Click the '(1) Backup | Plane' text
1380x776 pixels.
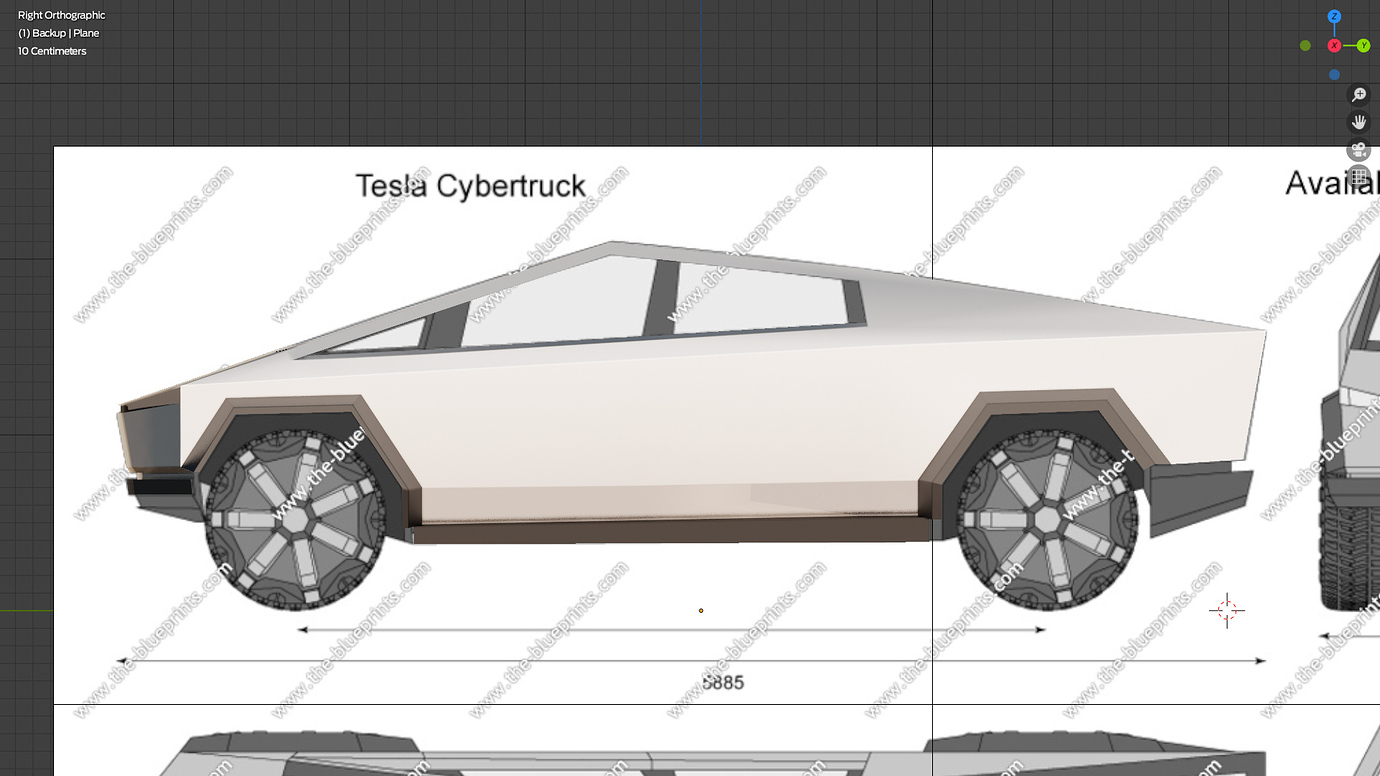point(59,33)
